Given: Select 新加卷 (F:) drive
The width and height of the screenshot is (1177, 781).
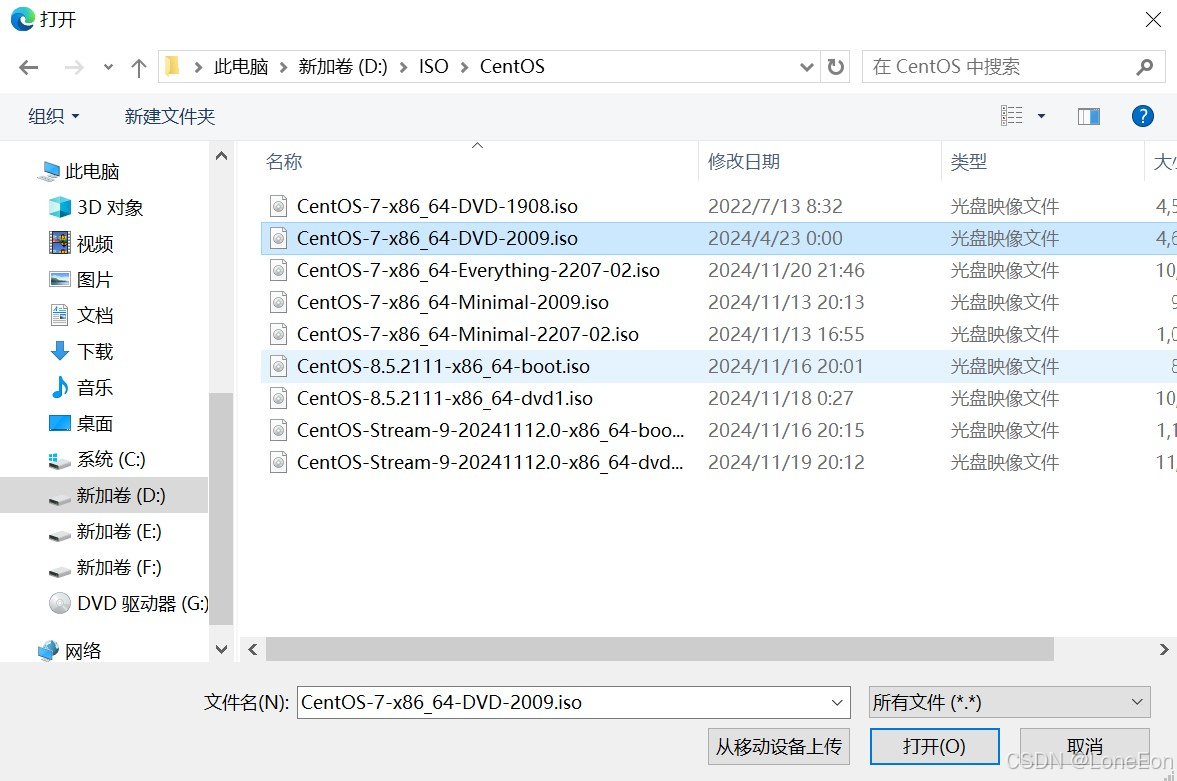Looking at the screenshot, I should (119, 568).
